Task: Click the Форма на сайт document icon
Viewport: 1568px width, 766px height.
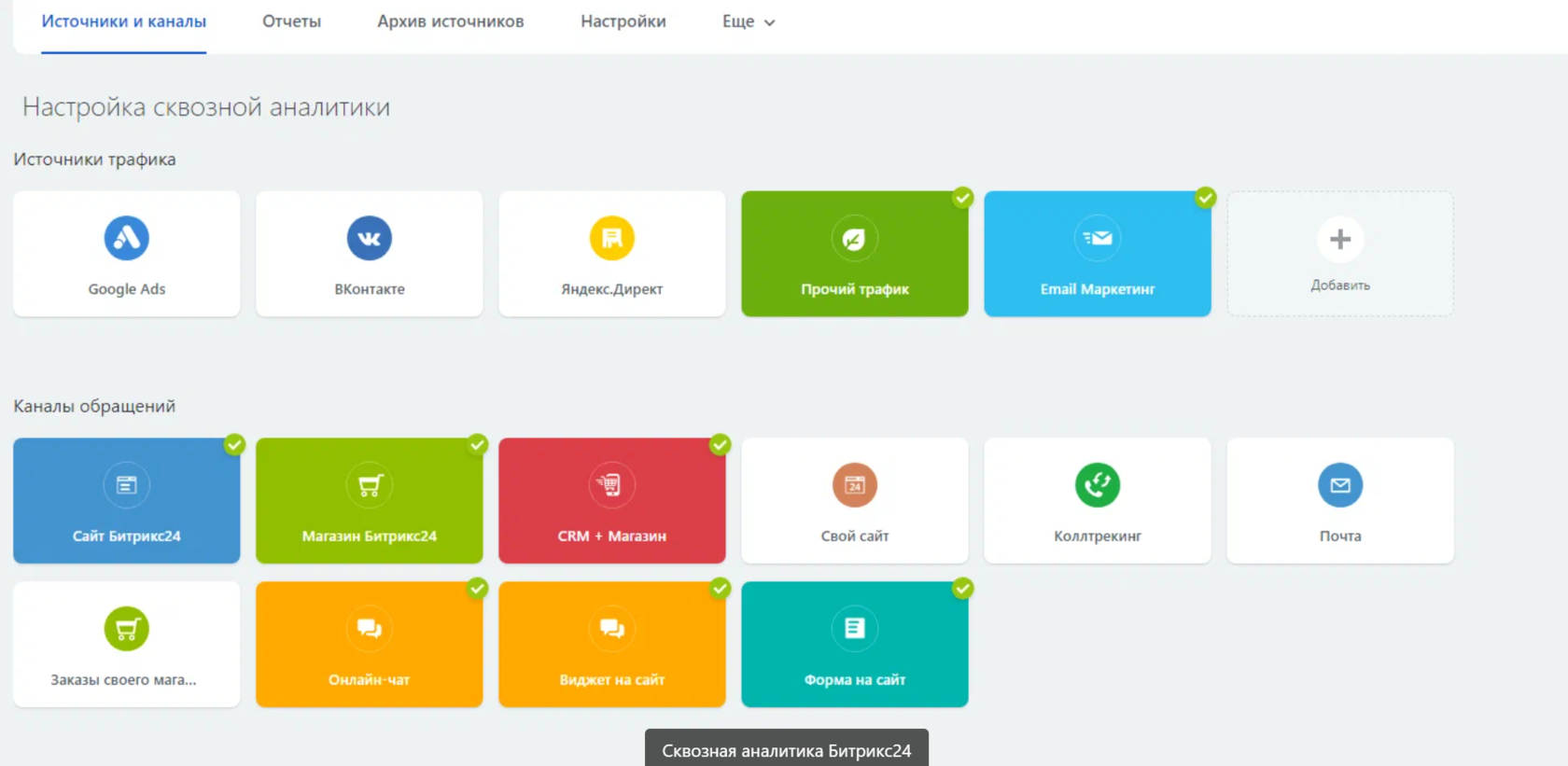Action: coord(855,629)
